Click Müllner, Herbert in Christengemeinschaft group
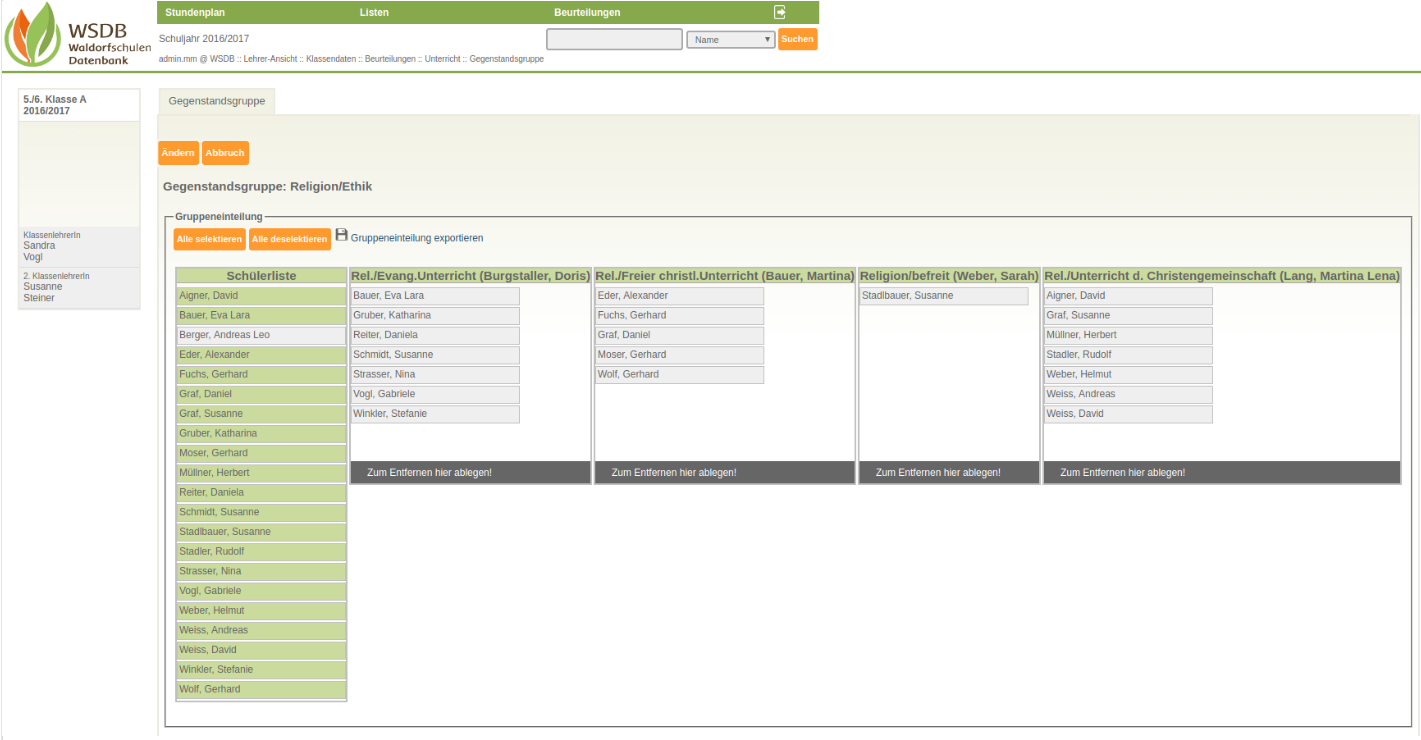The image size is (1421, 740). click(x=1128, y=335)
